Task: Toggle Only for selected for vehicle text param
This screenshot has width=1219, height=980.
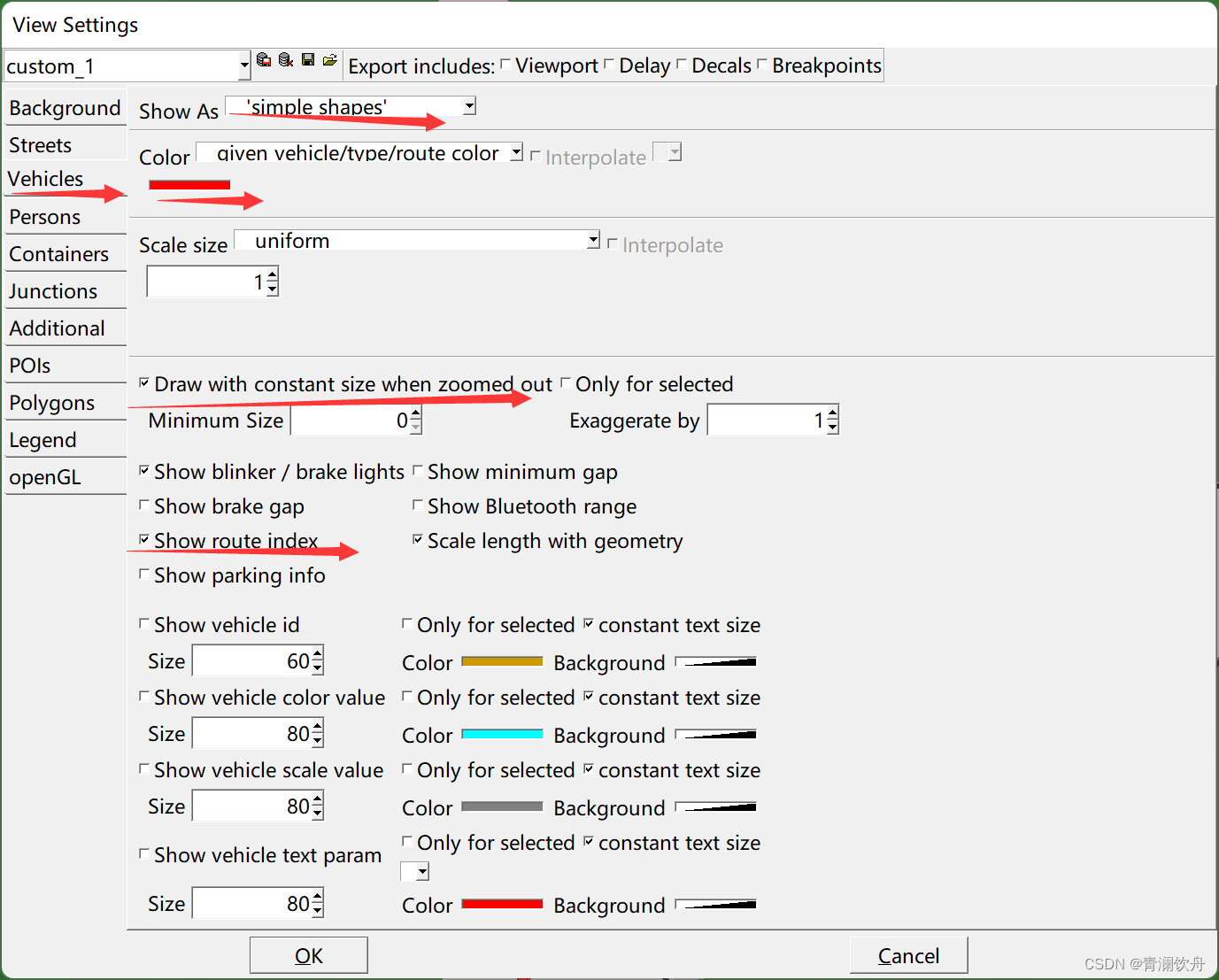Action: click(407, 841)
